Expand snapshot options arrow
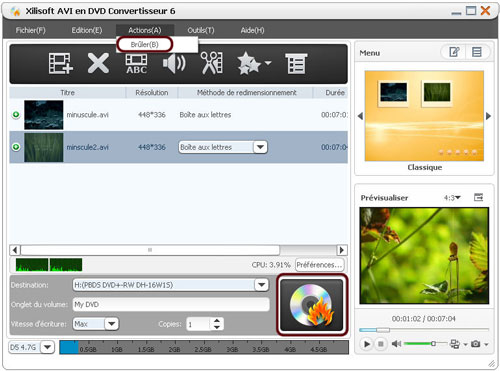Viewport: 500px width, 371px height. pyautogui.click(x=486, y=344)
